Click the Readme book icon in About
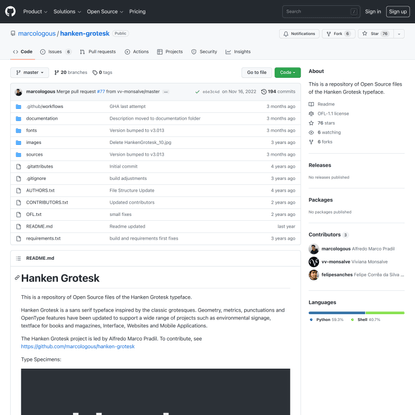This screenshot has height=415, width=415. coord(311,104)
